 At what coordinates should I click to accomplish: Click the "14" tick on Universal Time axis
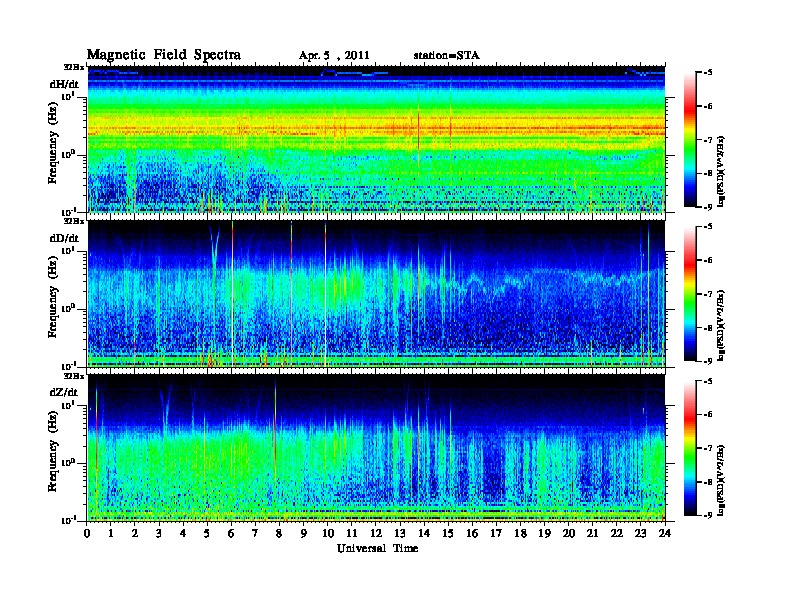424,533
